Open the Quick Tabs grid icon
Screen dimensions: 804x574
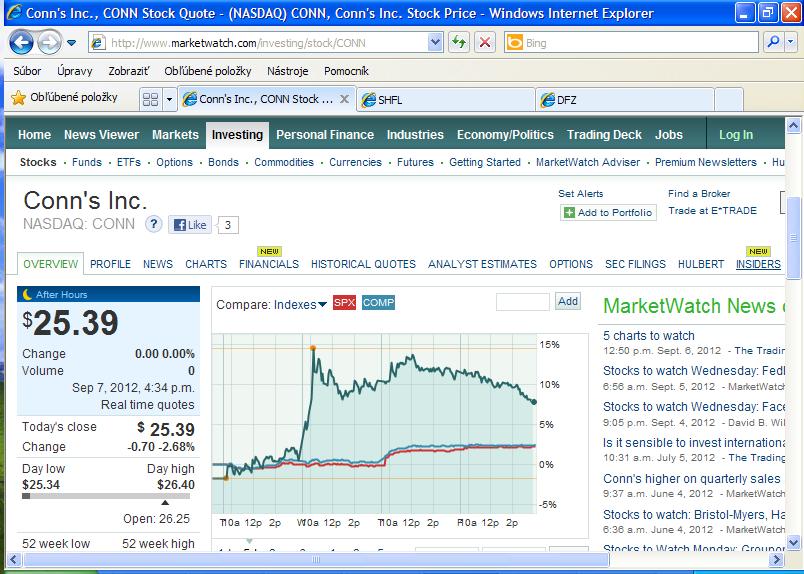point(150,99)
